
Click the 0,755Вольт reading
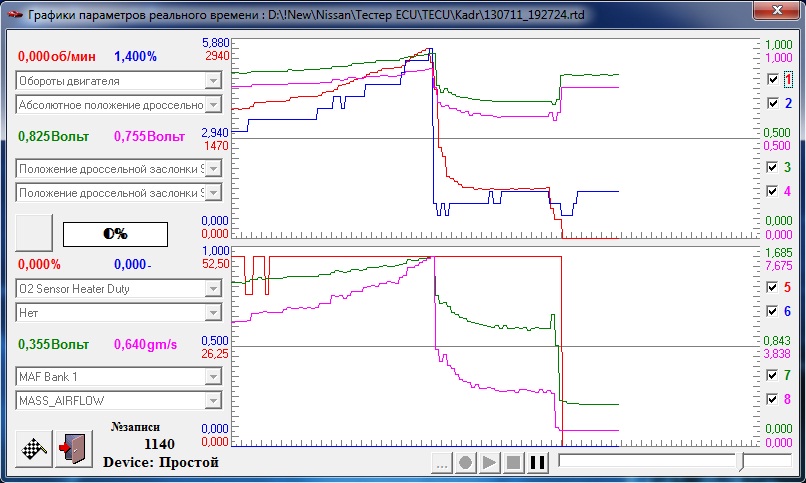(149, 136)
